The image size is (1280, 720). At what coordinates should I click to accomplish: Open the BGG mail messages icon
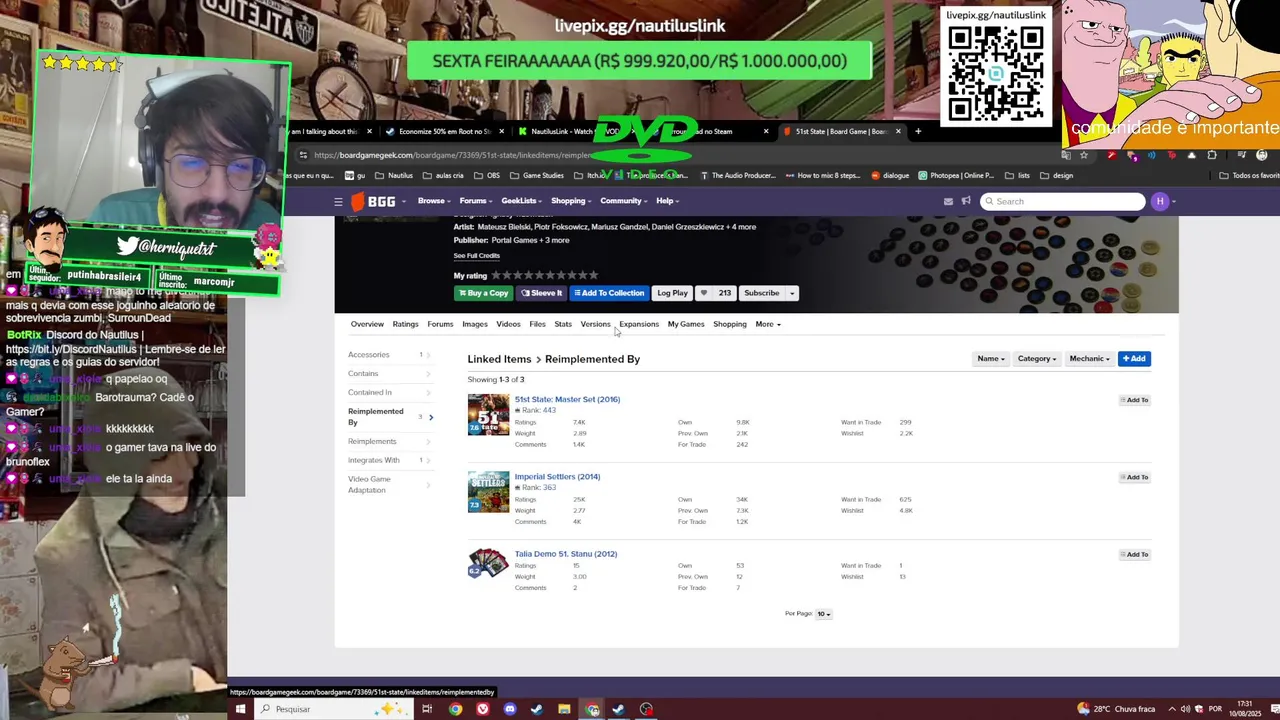948,201
